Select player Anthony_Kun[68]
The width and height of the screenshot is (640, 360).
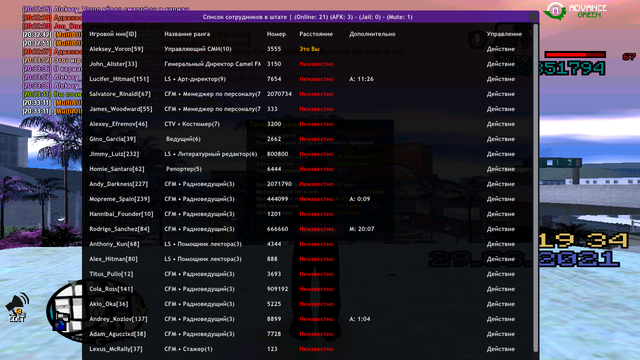pos(114,244)
